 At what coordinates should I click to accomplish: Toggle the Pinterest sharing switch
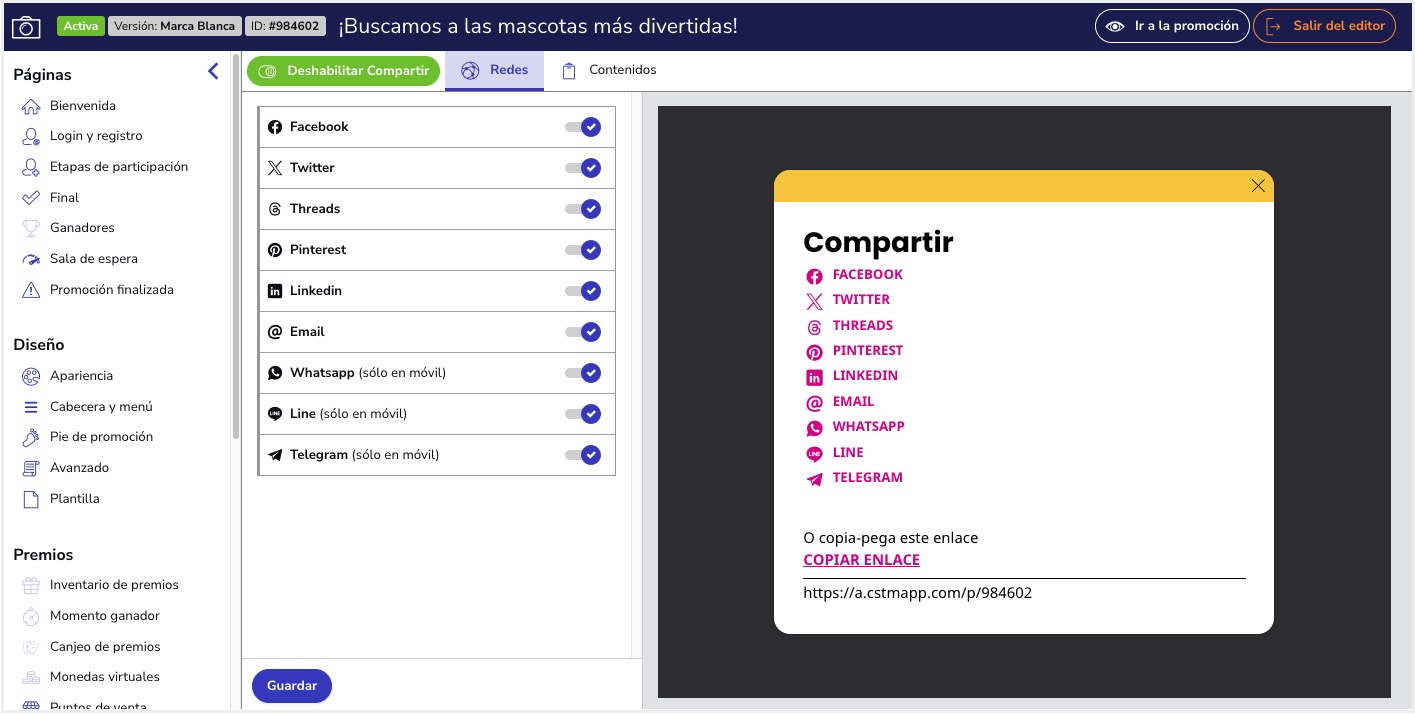pos(583,250)
